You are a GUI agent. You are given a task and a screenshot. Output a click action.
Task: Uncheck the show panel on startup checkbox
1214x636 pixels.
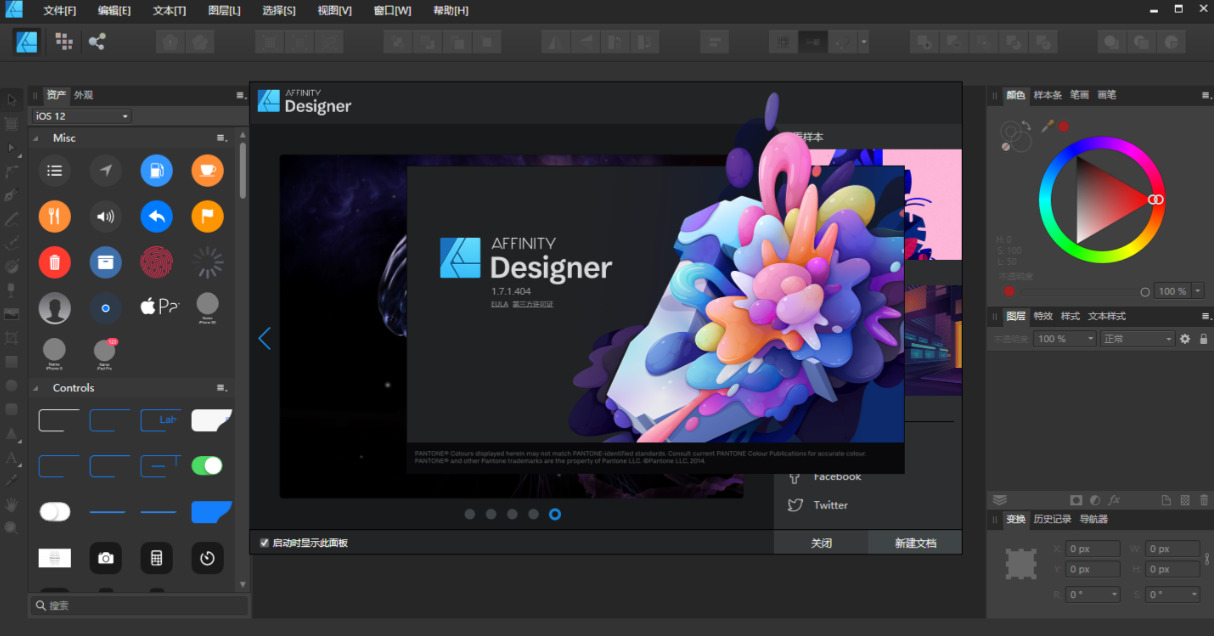(x=264, y=543)
